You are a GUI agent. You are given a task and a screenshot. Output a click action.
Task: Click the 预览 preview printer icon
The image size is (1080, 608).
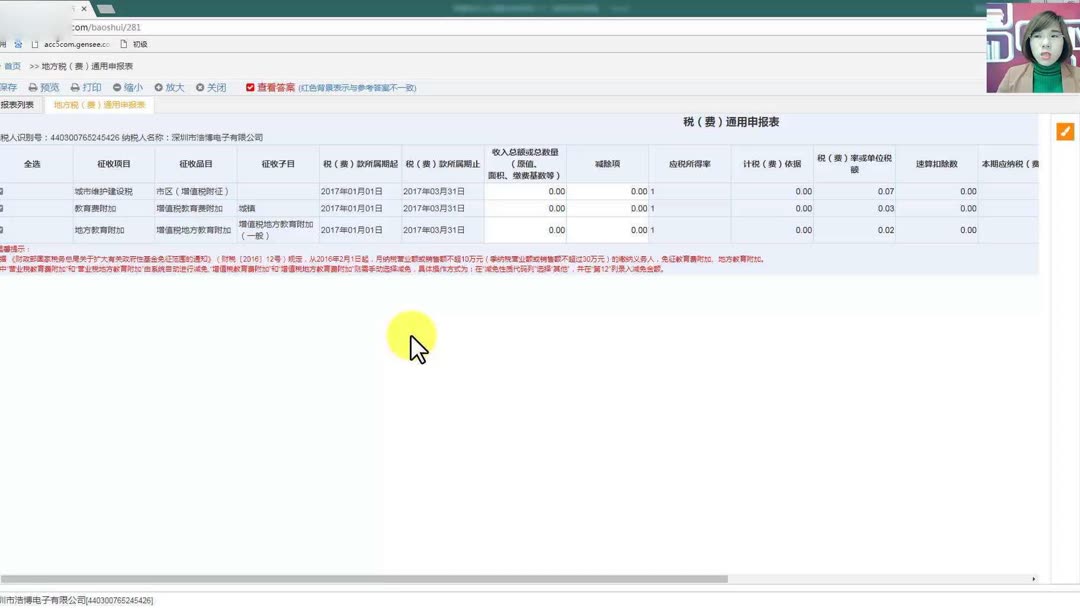click(33, 87)
